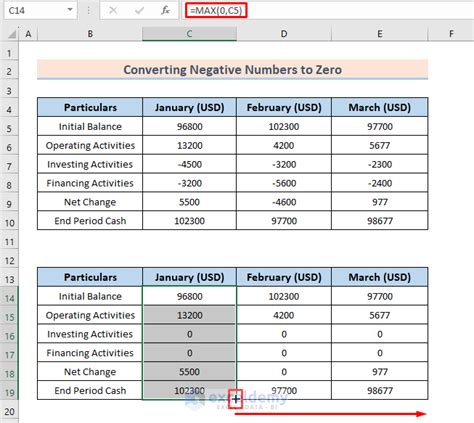Click 'End Period Cash' label in row 10
This screenshot has width=474, height=423.
coord(90,221)
